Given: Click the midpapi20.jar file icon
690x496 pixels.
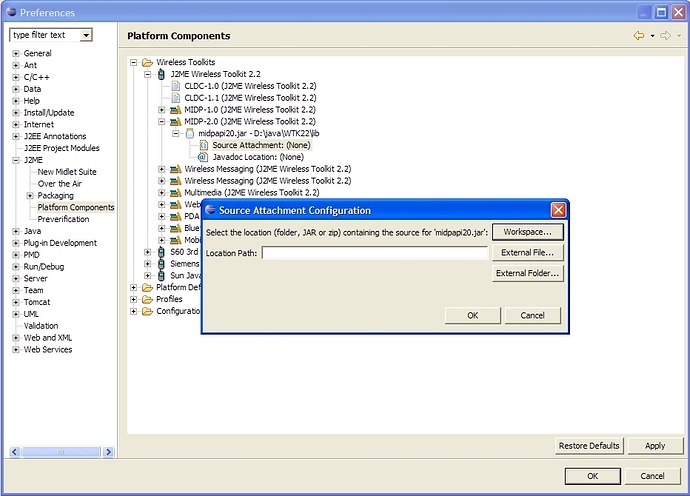Looking at the screenshot, I should (x=190, y=133).
